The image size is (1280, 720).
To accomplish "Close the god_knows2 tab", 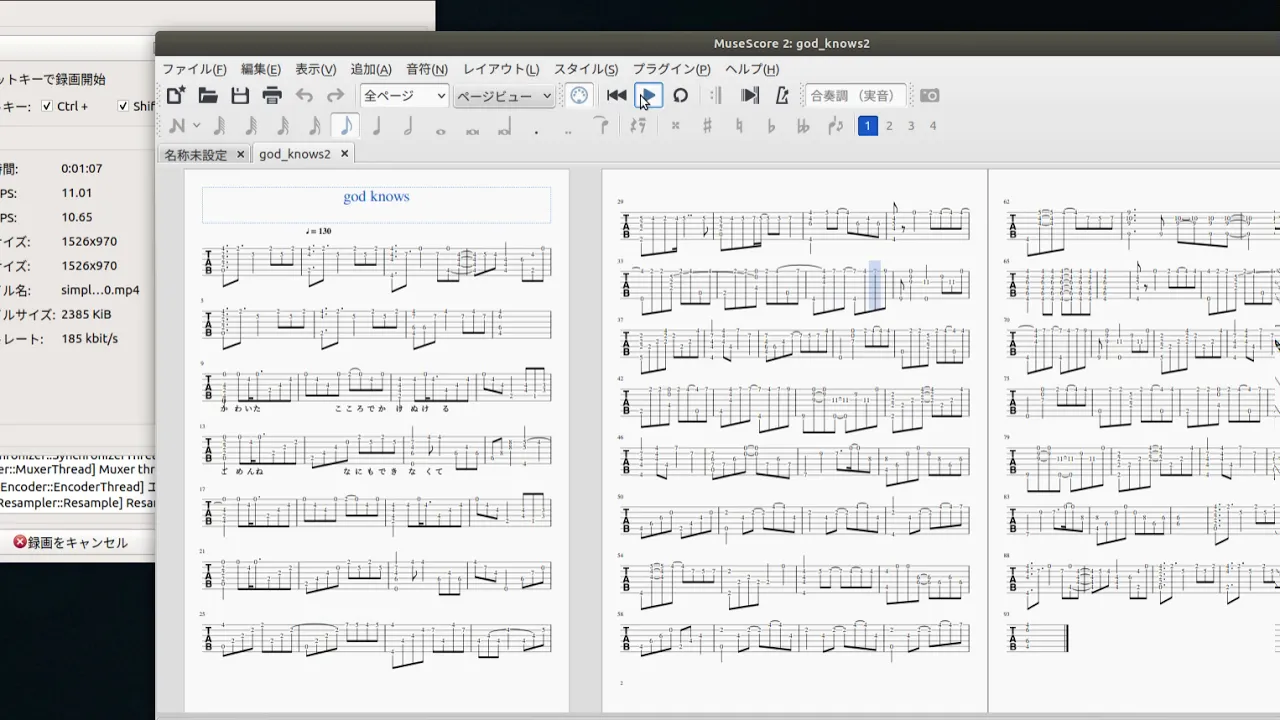I will pyautogui.click(x=344, y=154).
